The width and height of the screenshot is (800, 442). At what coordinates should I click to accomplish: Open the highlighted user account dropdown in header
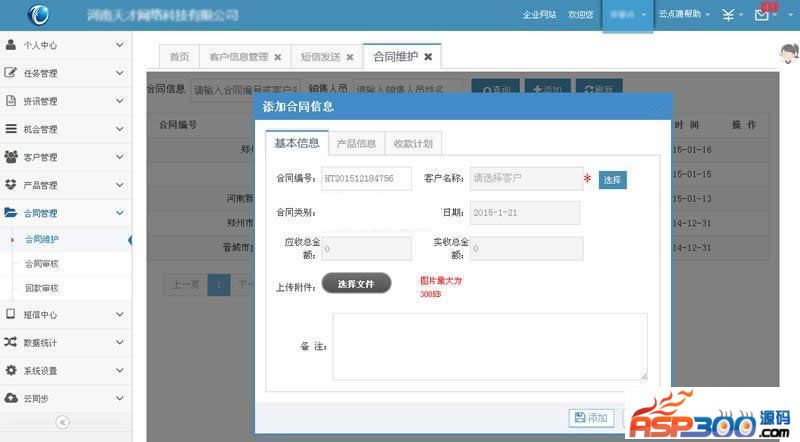[628, 15]
